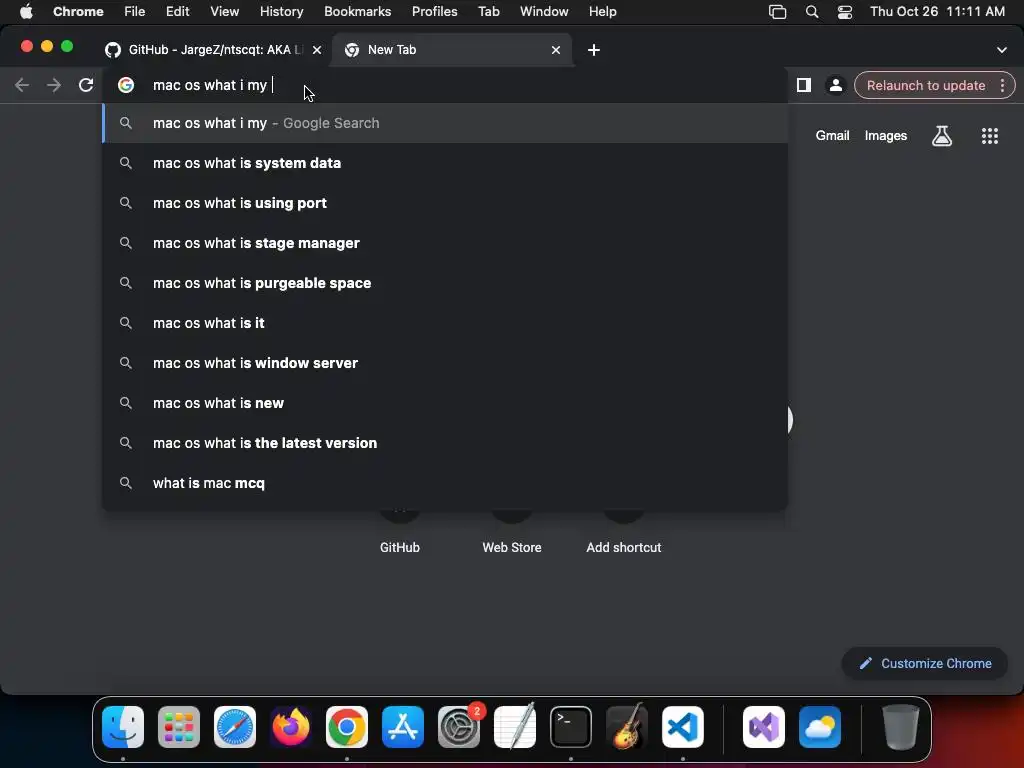1024x768 pixels.
Task: Open the Chrome app menu
Action: [78, 11]
